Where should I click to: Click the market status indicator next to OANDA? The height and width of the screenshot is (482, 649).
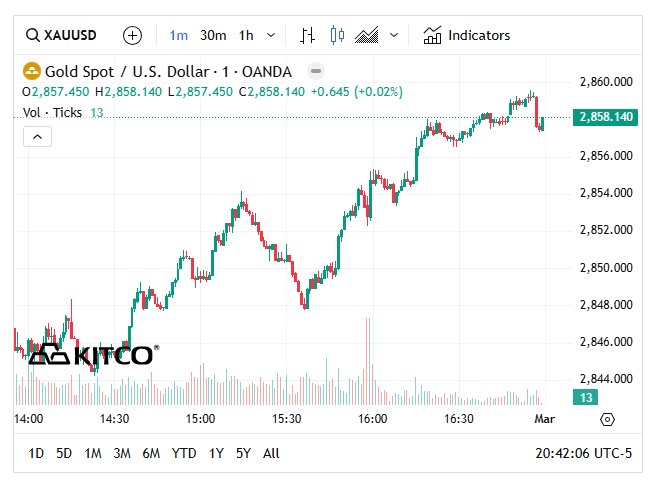coord(315,71)
